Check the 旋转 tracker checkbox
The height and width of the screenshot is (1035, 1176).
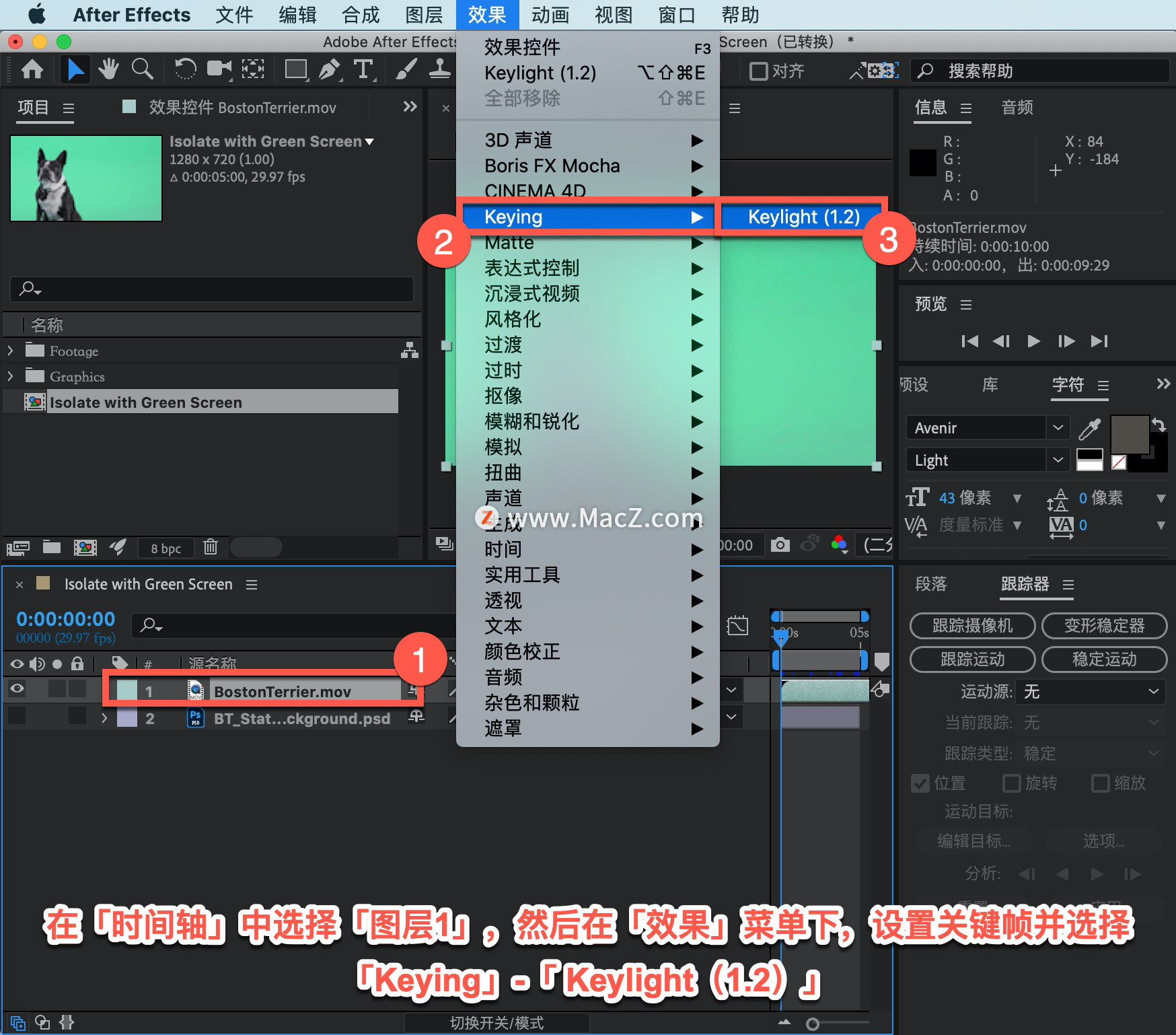pos(1011,783)
